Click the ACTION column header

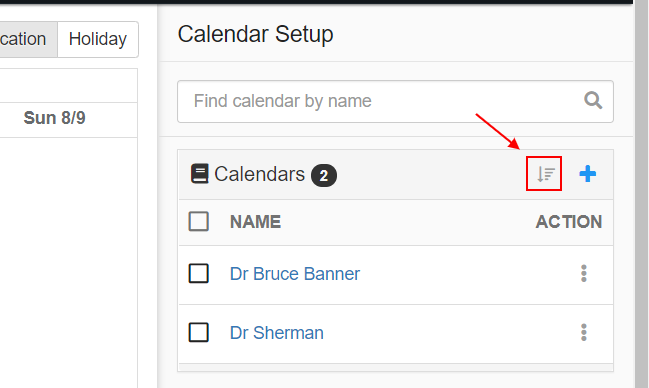tap(569, 222)
